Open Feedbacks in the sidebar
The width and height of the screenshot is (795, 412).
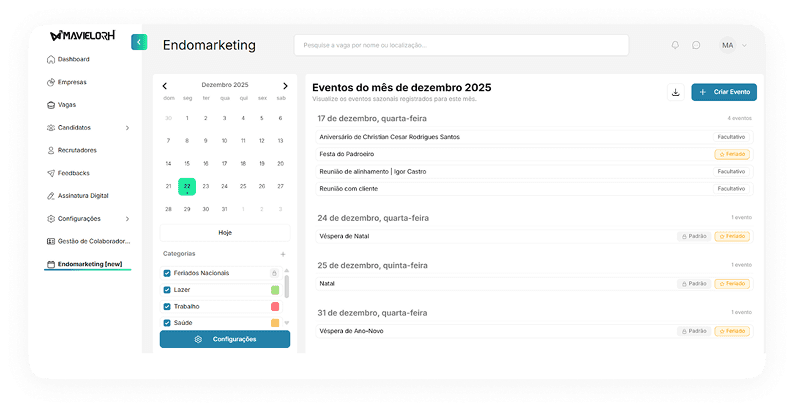pyautogui.click(x=68, y=173)
